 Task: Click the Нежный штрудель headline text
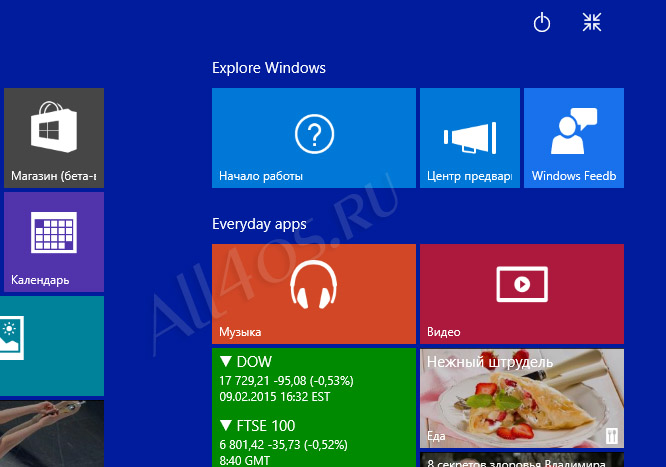490,362
